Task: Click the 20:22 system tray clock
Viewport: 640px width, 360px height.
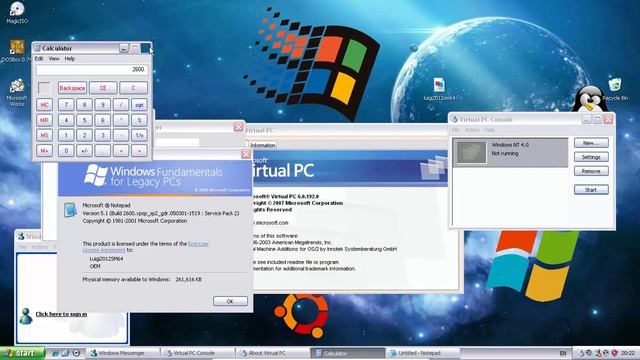Action: pos(628,353)
